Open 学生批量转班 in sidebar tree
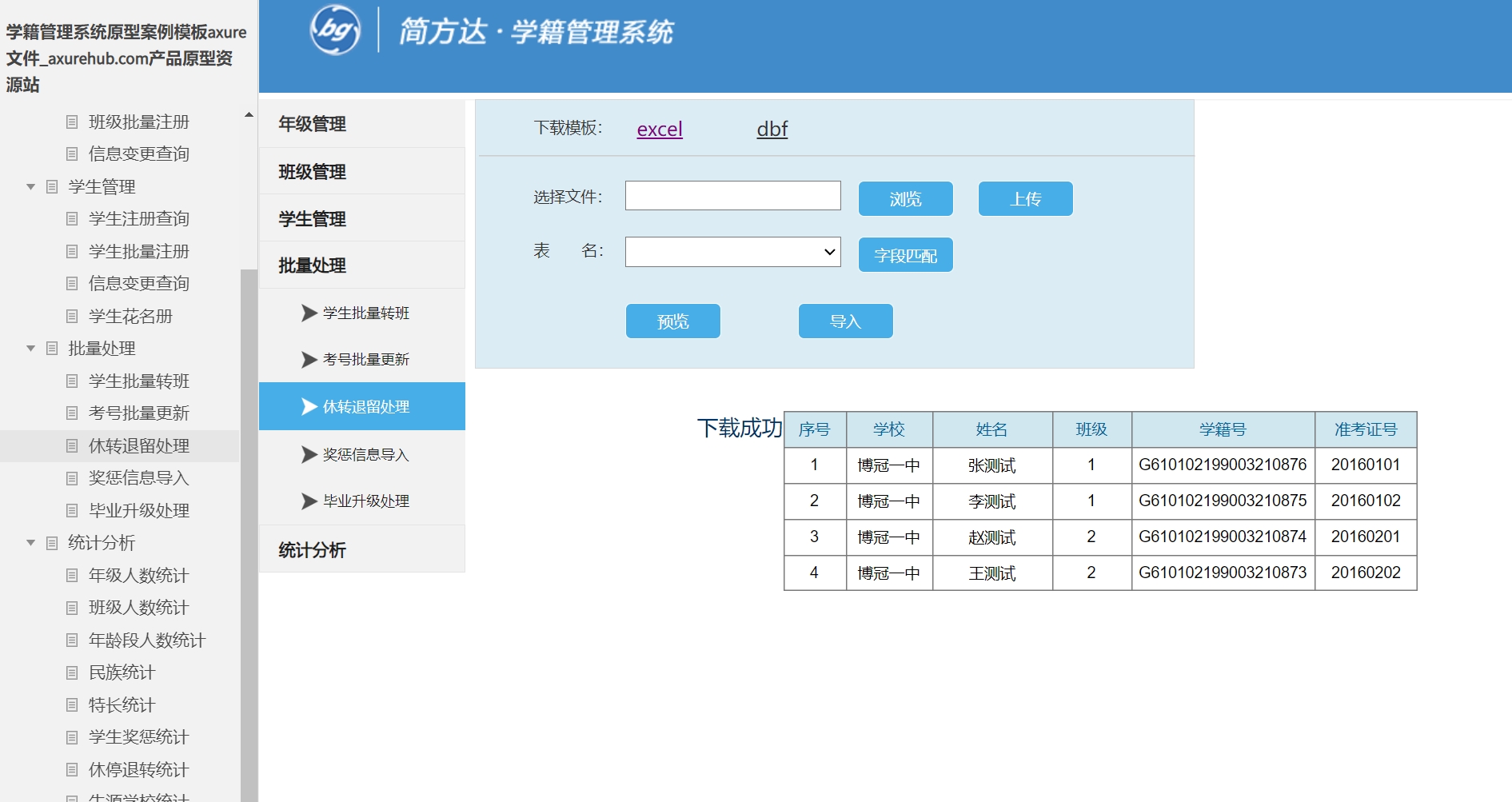 tap(139, 381)
